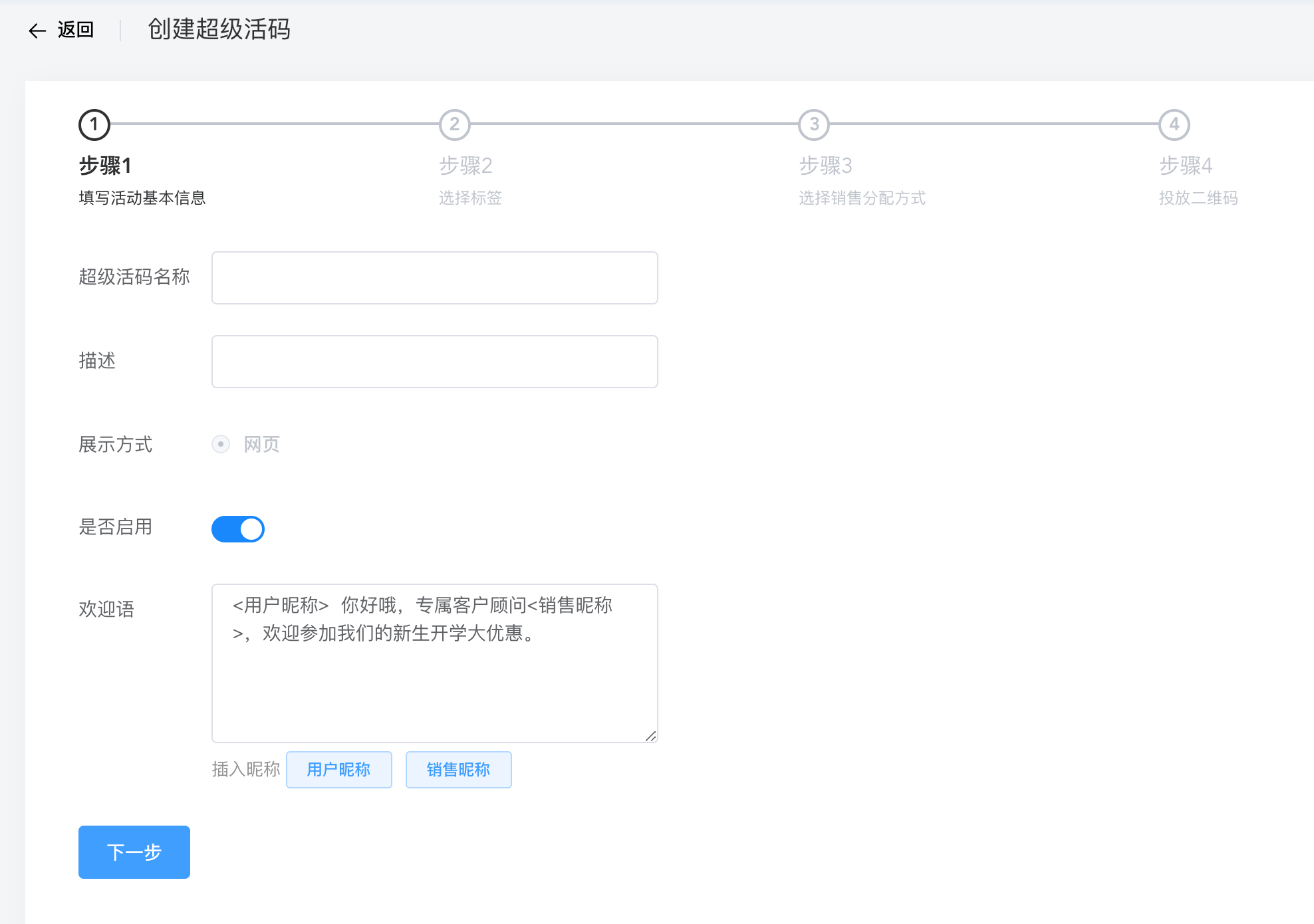The width and height of the screenshot is (1314, 924).
Task: Insert 用户昵称 placeholder button
Action: coord(338,770)
